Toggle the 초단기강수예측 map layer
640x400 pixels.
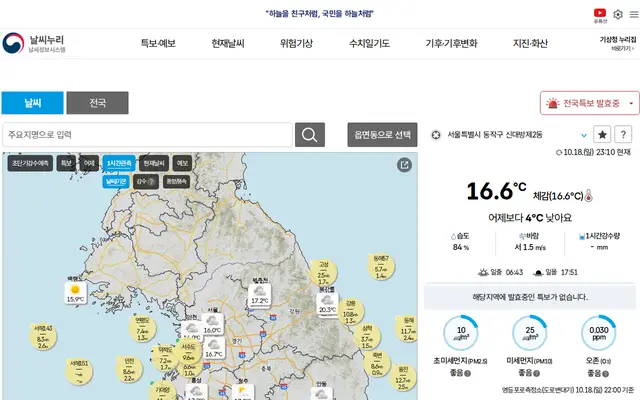(30, 163)
